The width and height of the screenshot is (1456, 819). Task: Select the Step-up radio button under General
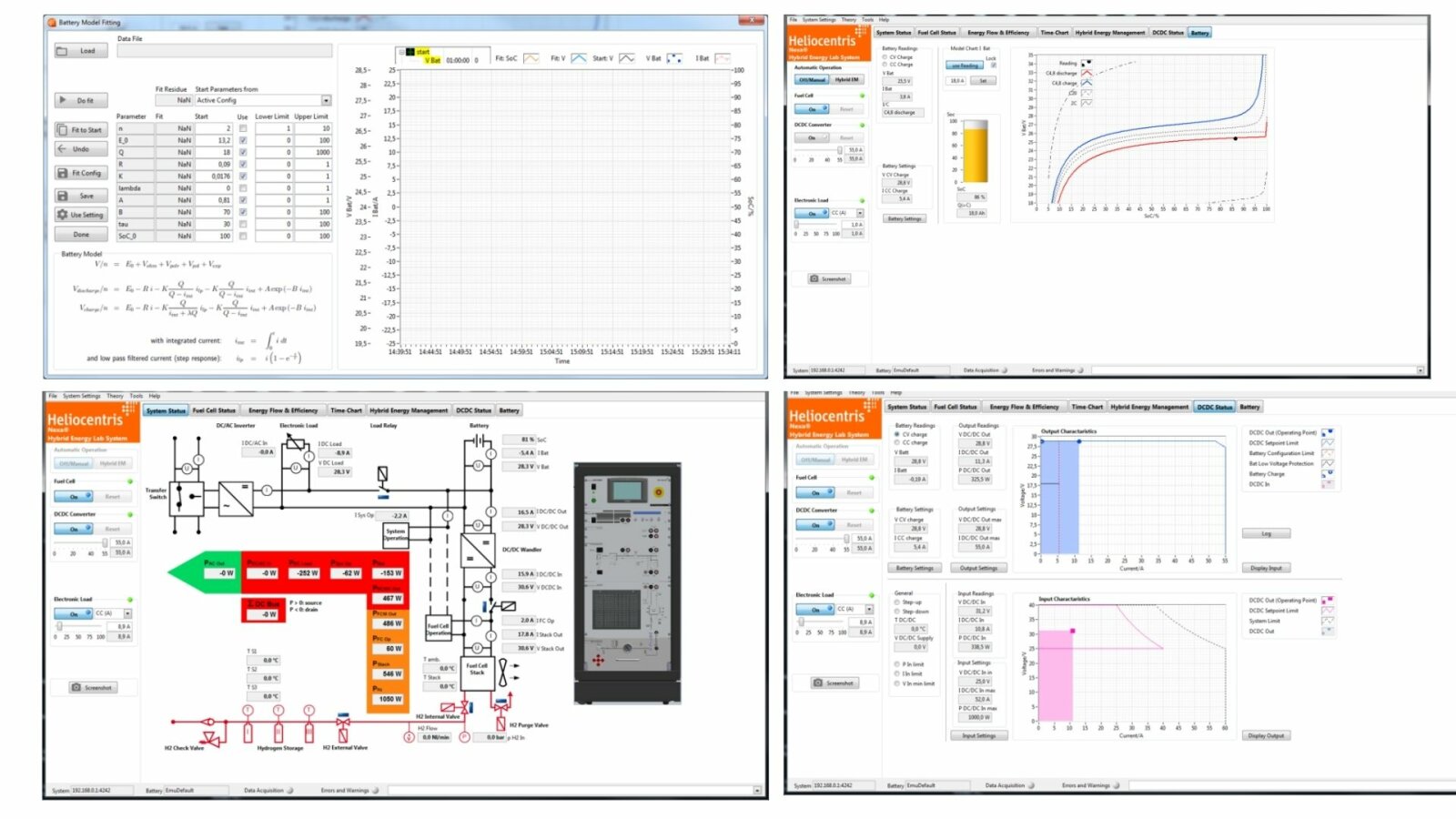pos(897,602)
